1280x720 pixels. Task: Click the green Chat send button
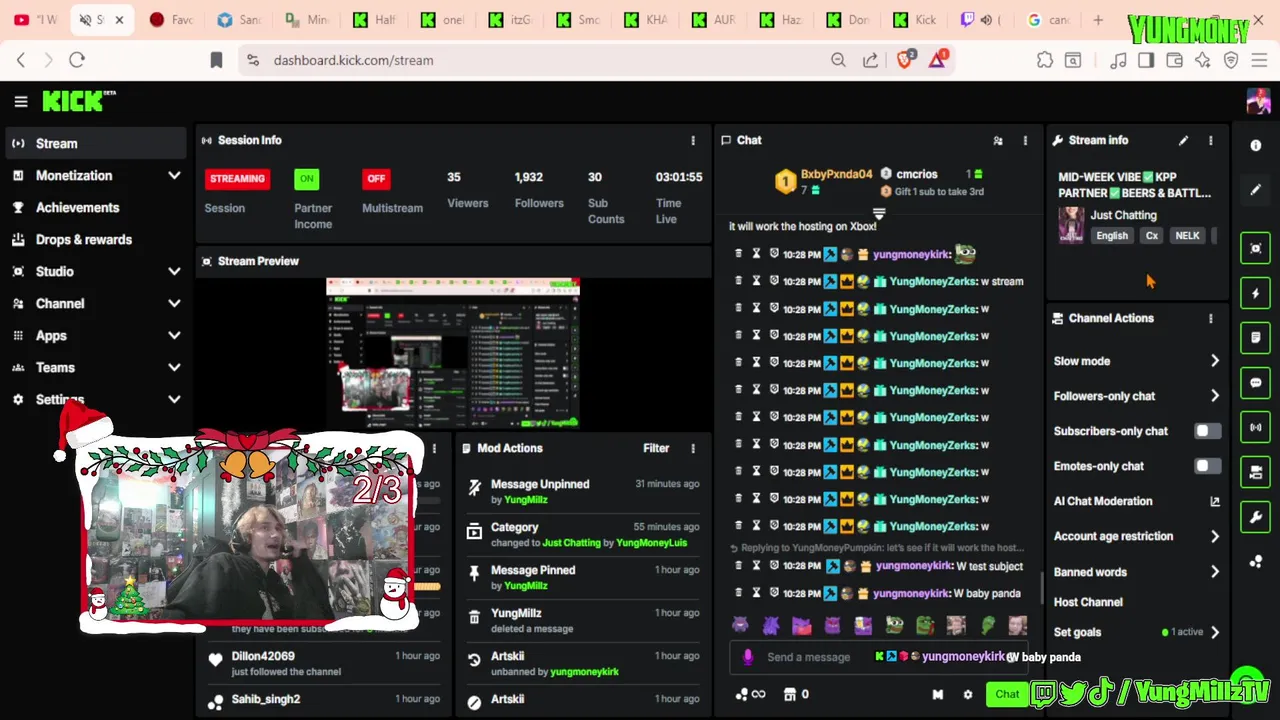tap(1007, 694)
